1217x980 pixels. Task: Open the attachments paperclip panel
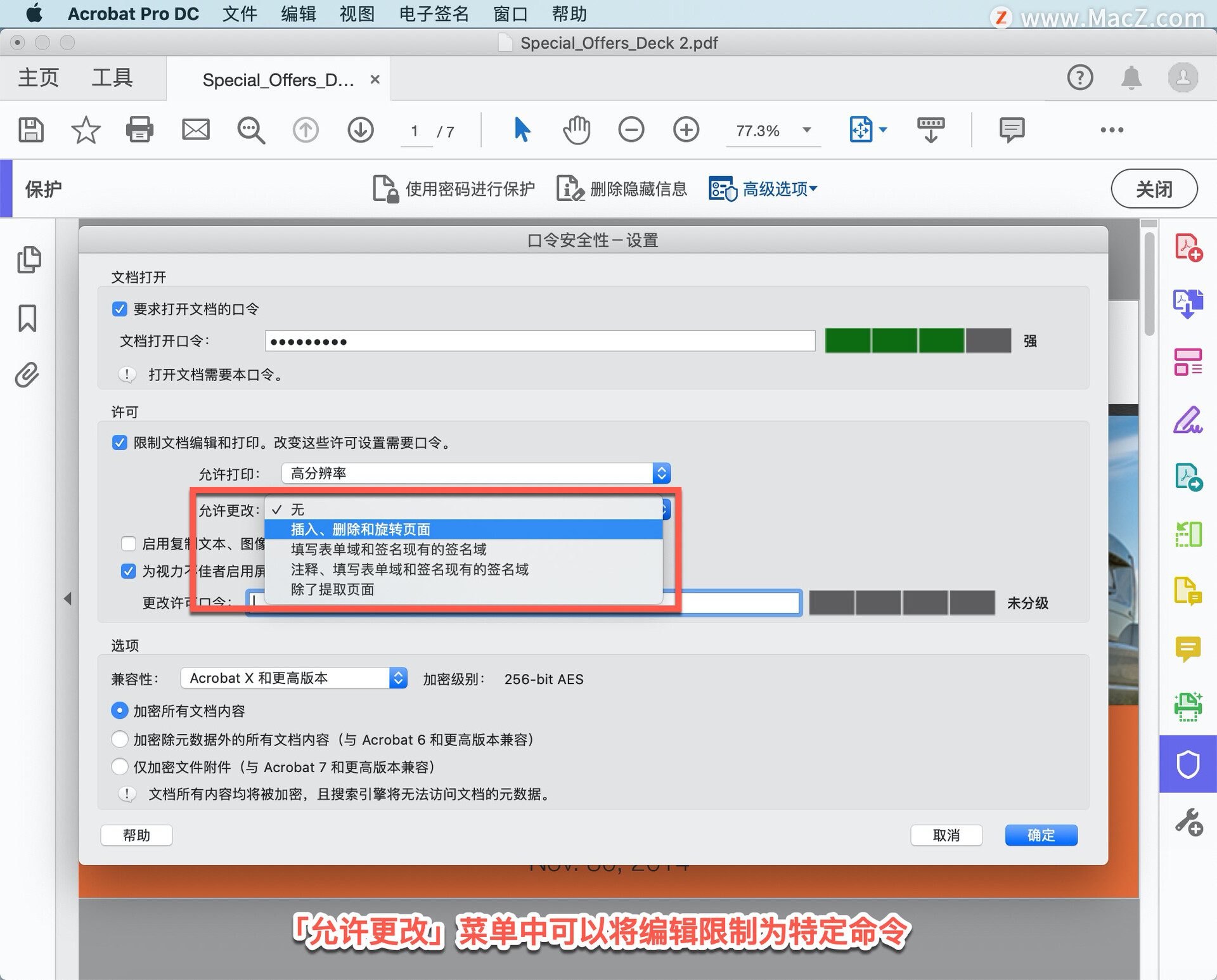27,375
